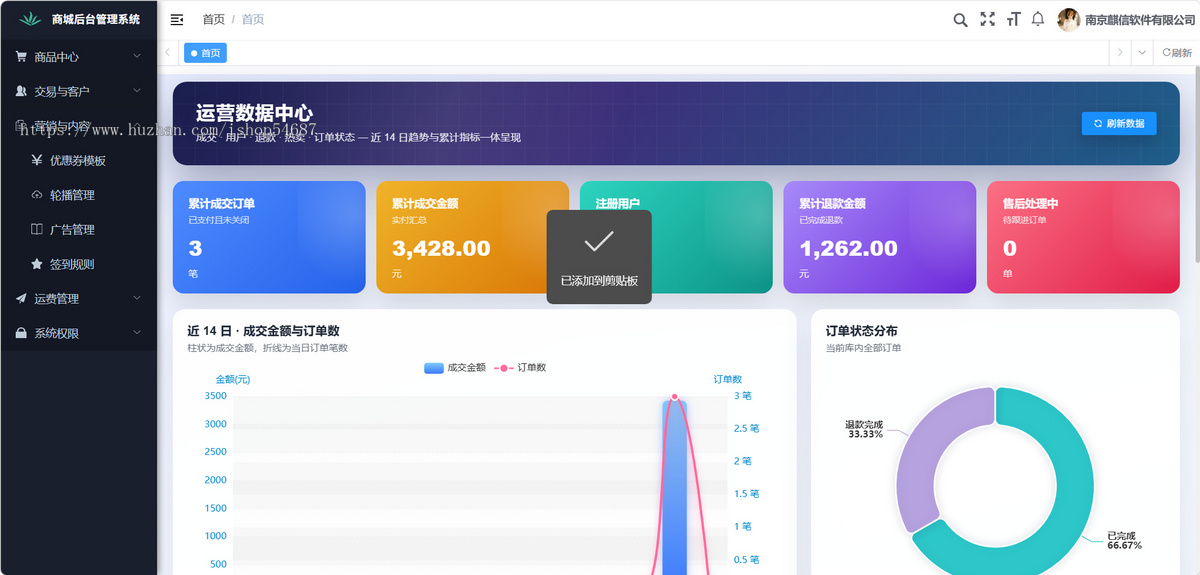Screen dimensions: 1200x575
Task: Click the 运营数据中心 heading
Action: 254,113
